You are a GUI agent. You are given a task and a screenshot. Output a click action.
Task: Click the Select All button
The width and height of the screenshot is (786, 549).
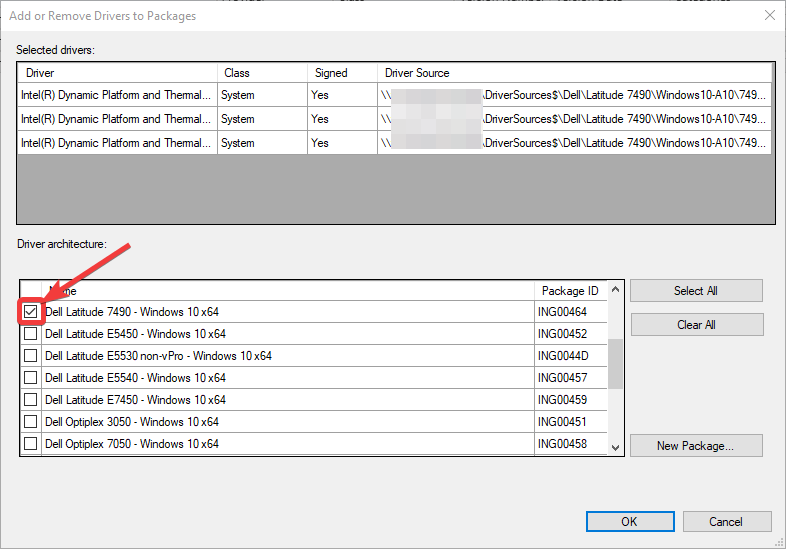696,291
